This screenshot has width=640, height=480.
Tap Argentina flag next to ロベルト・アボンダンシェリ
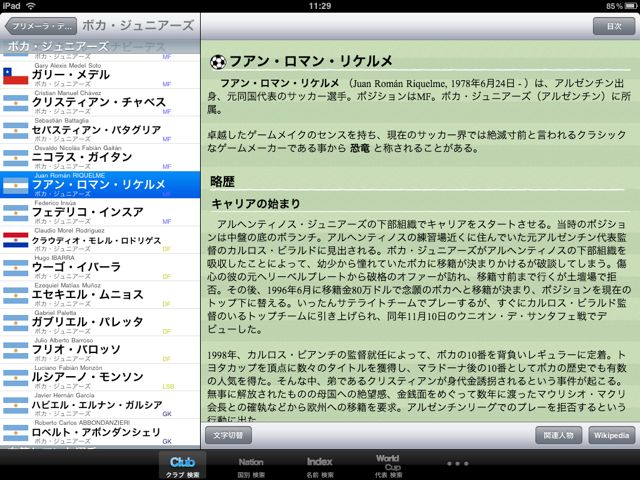tap(16, 433)
